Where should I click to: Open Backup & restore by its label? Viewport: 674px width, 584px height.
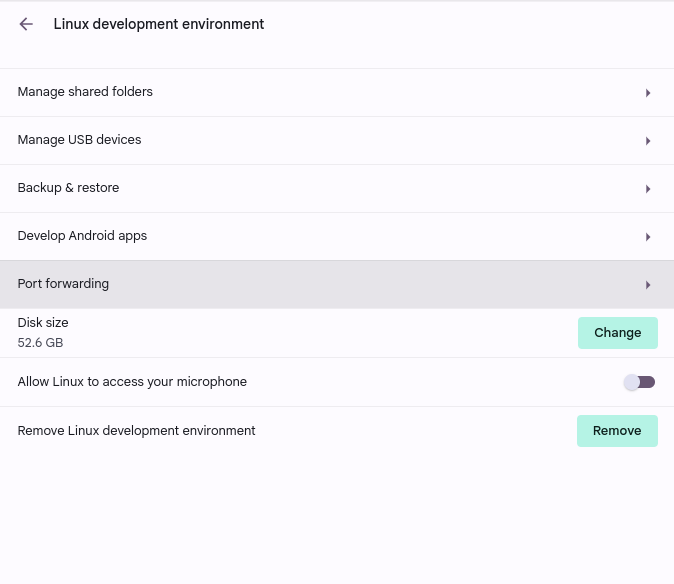point(68,188)
